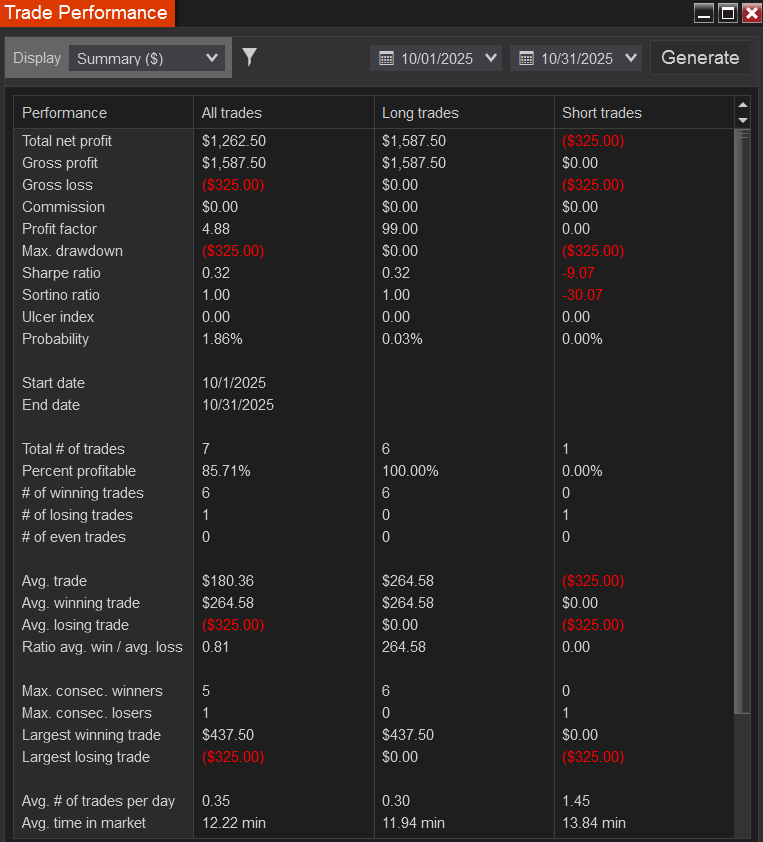Minimize the Trade Performance window

(704, 13)
